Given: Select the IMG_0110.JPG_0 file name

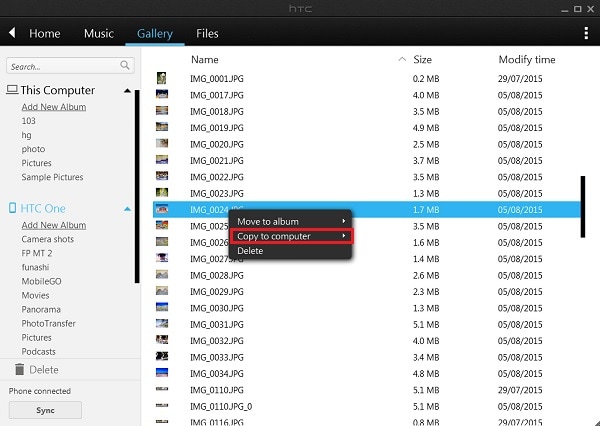Looking at the screenshot, I should (221, 406).
